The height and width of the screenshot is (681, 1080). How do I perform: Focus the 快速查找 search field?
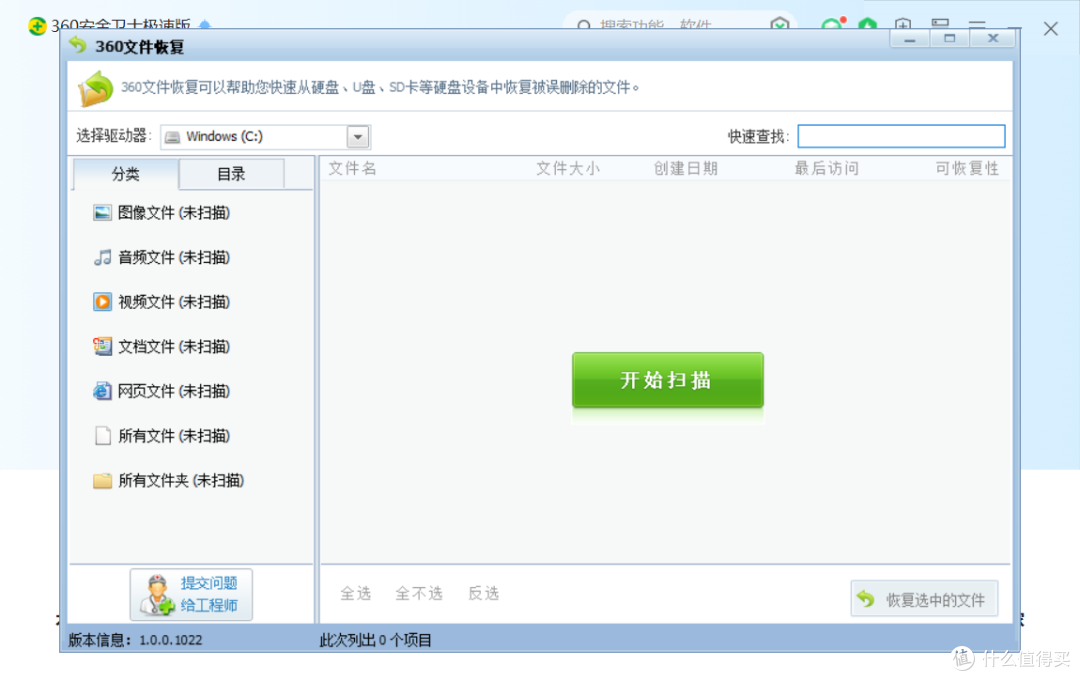pos(901,136)
